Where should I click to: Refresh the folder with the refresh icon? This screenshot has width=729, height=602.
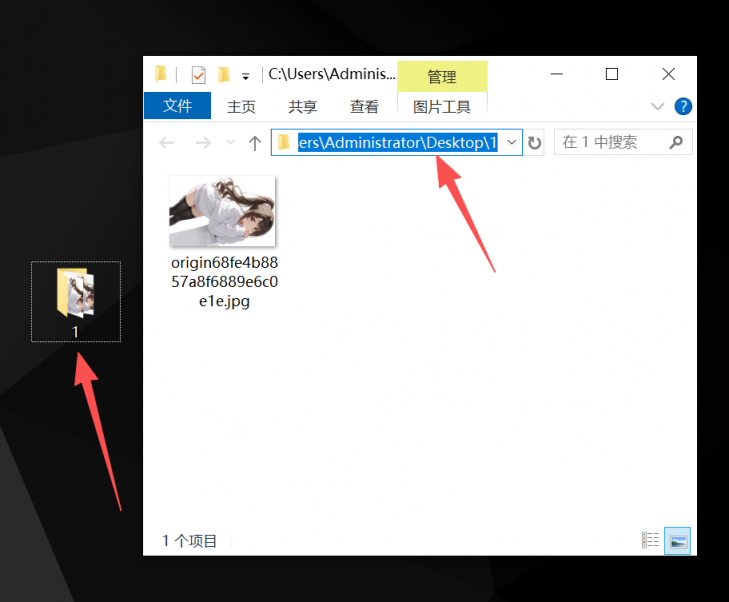[x=535, y=143]
